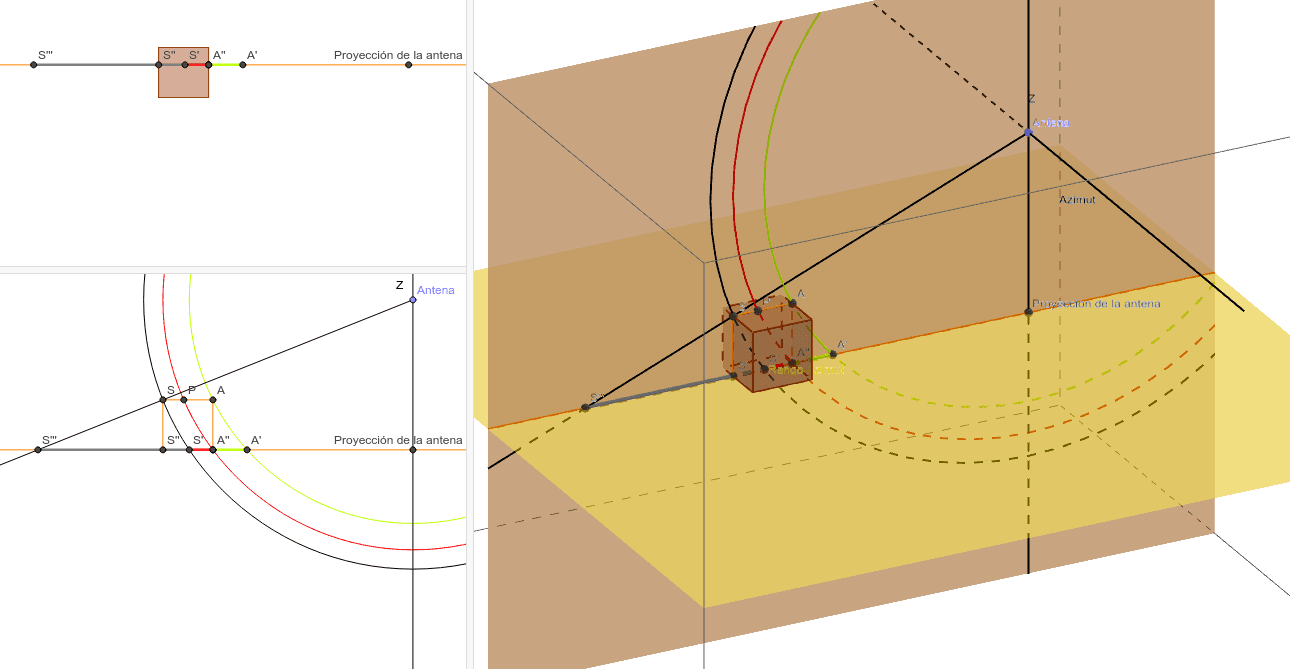The height and width of the screenshot is (671, 1292).
Task: Select point S in the side-view panel
Action: click(163, 400)
